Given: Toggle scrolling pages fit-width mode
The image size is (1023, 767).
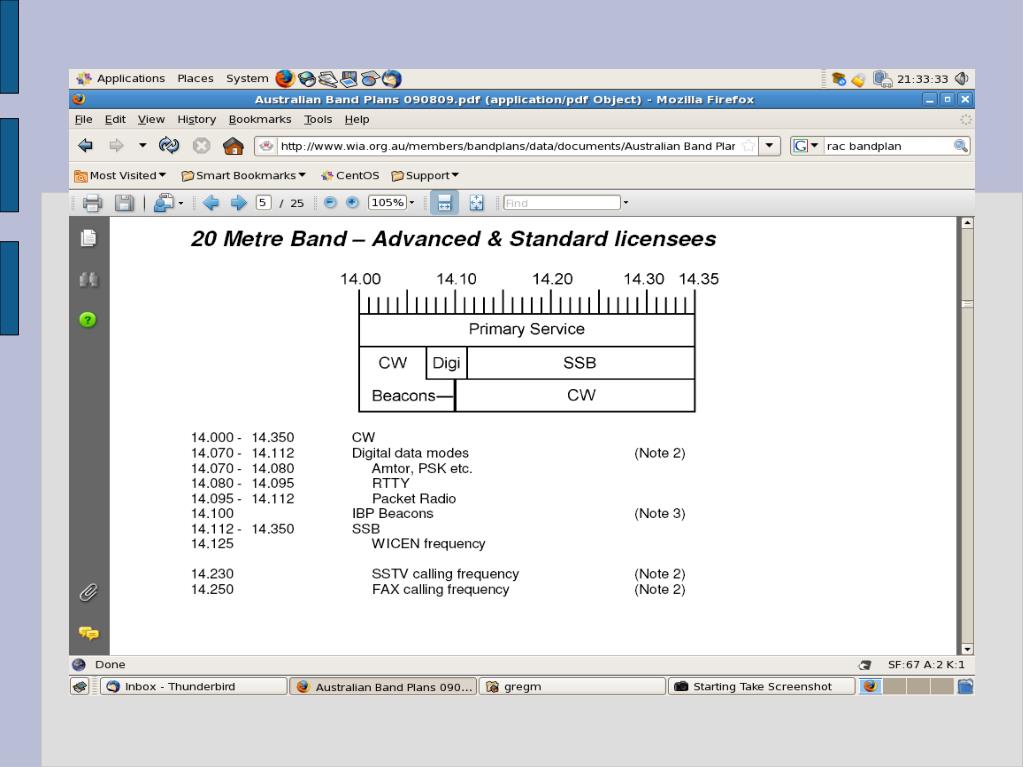Looking at the screenshot, I should coord(444,203).
